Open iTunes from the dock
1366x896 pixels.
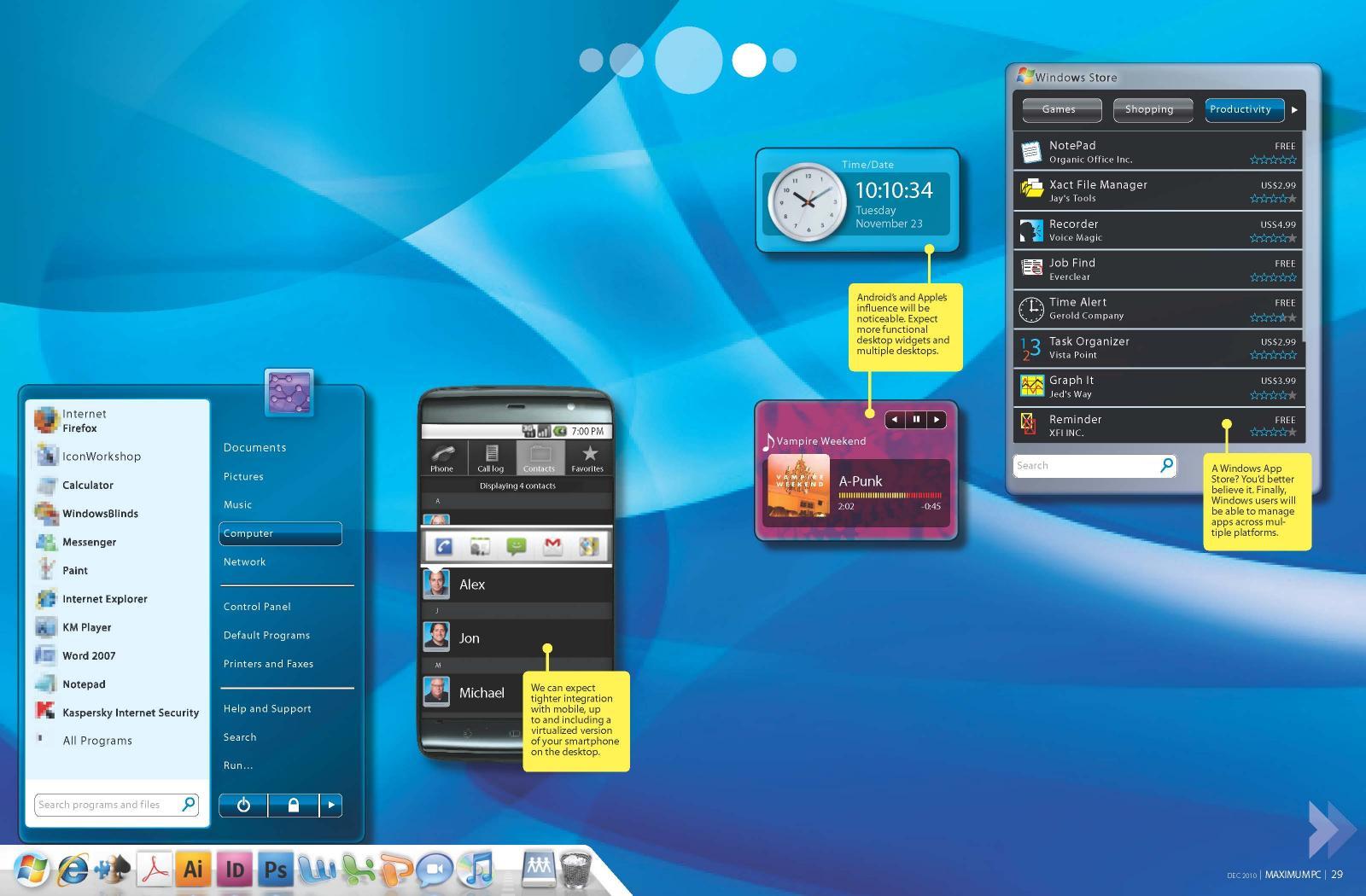point(476,869)
